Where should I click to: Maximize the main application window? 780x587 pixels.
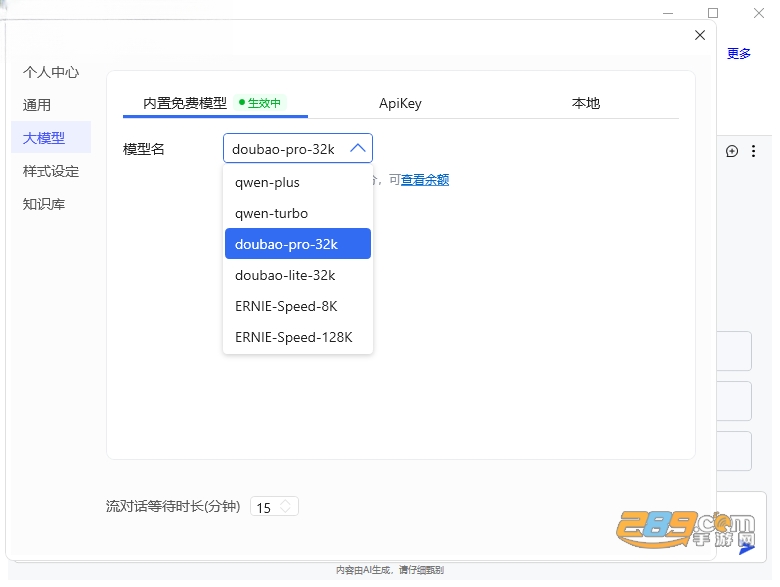click(712, 13)
